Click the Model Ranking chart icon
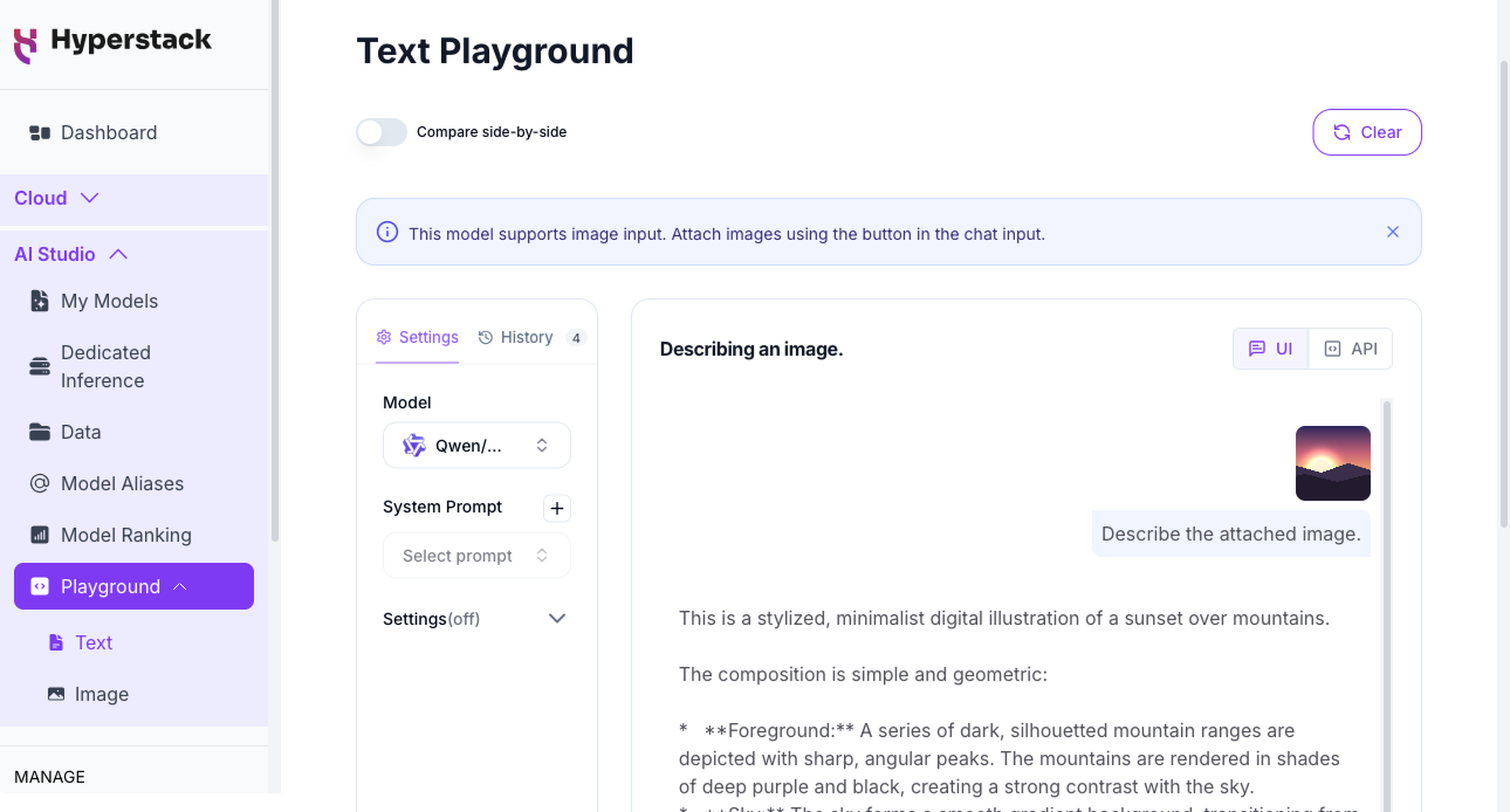Image resolution: width=1510 pixels, height=812 pixels. (39, 535)
